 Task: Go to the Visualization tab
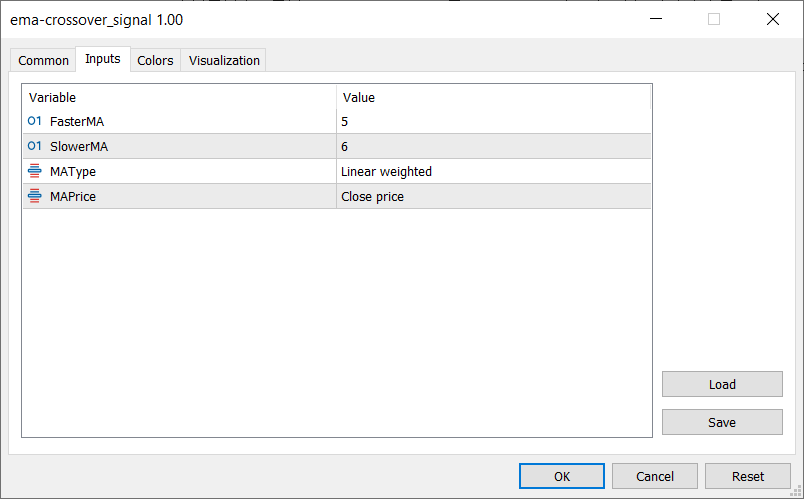[x=224, y=60]
